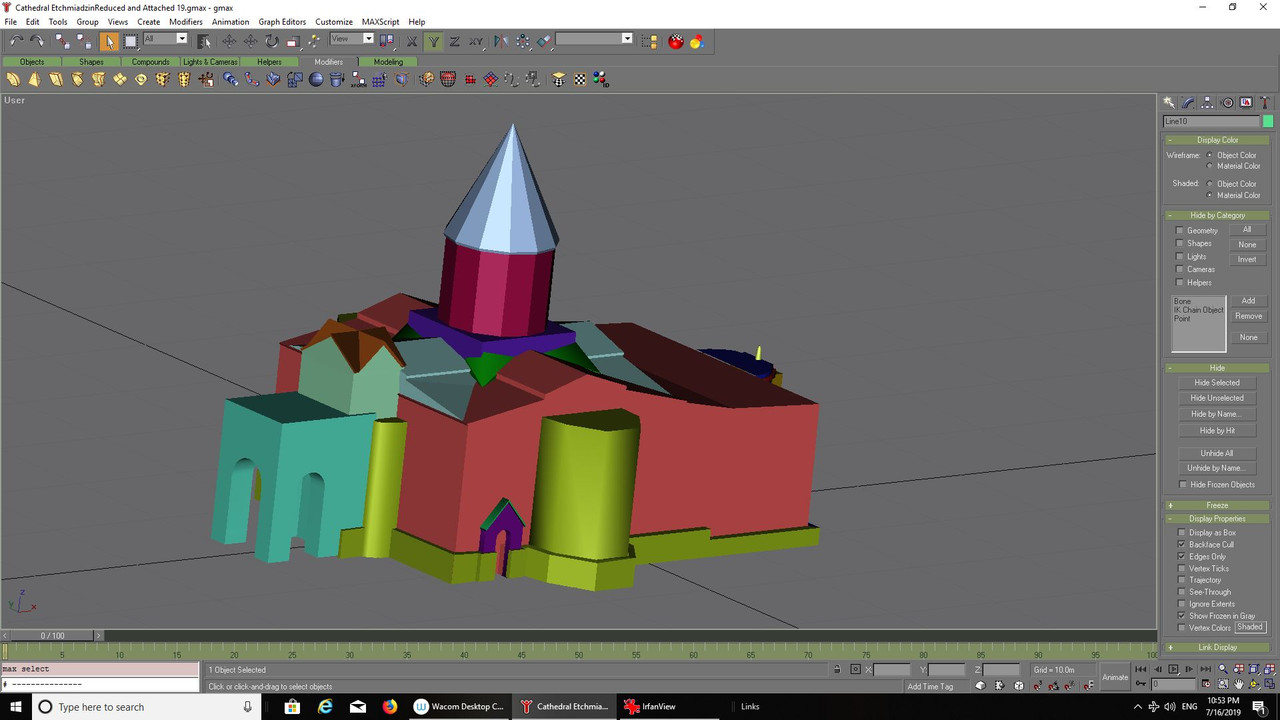Viewport: 1280px width, 720px height.
Task: Switch to the Modeling tab
Action: point(388,62)
